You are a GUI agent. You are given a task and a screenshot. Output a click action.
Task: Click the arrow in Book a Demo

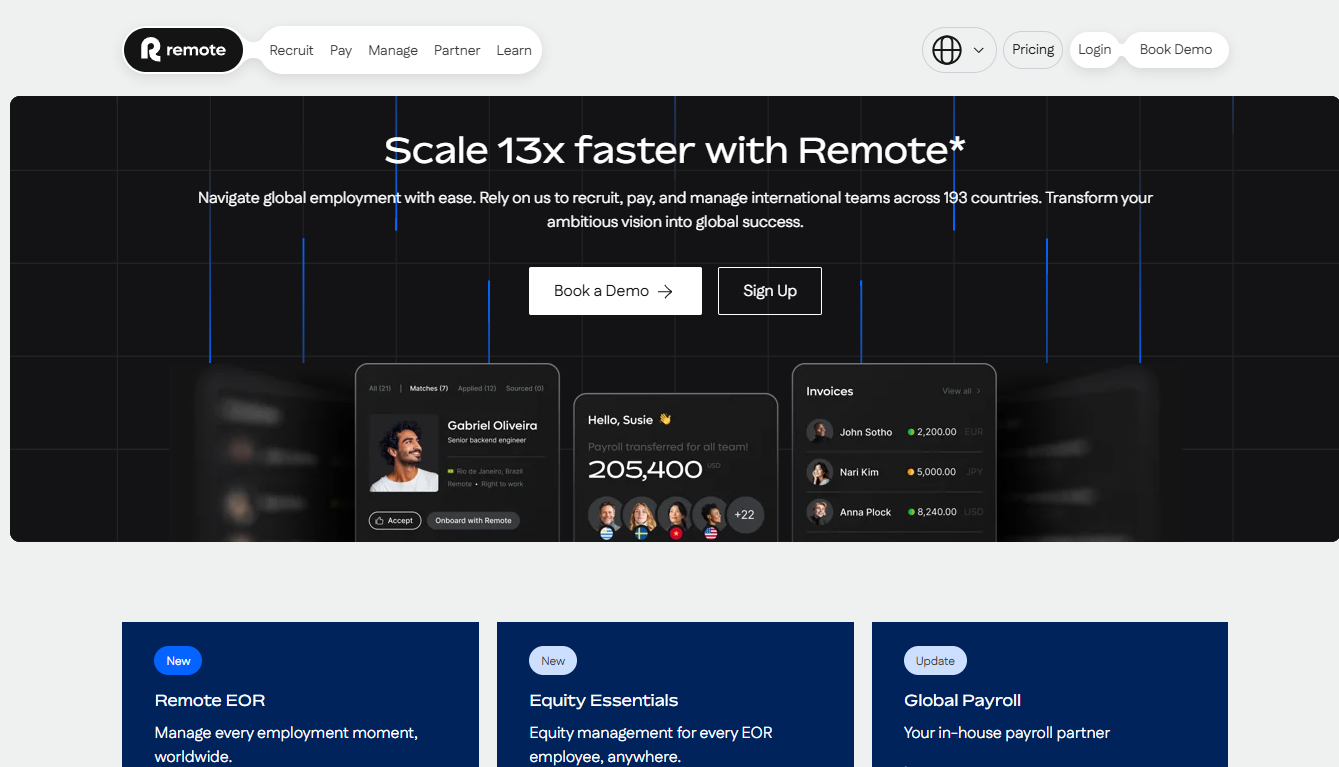click(665, 291)
